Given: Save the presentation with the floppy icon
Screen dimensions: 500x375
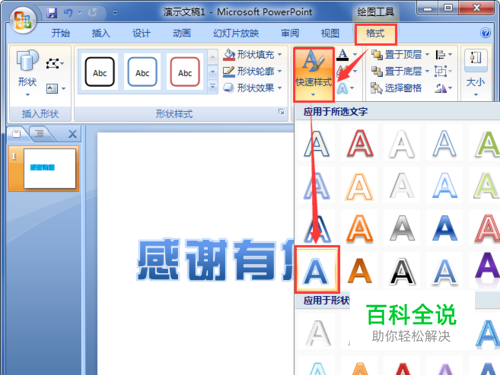Looking at the screenshot, I should click(x=51, y=13).
